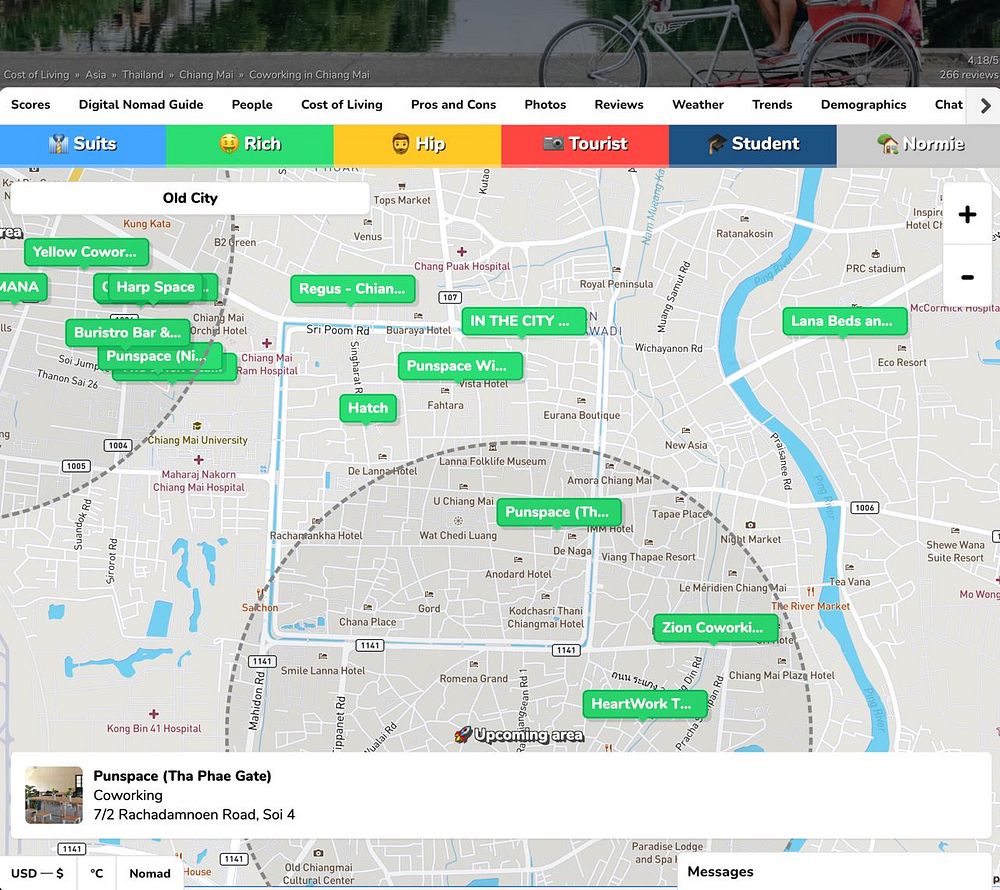Click the Chiang Mai Ram Hospital icon

click(x=267, y=343)
